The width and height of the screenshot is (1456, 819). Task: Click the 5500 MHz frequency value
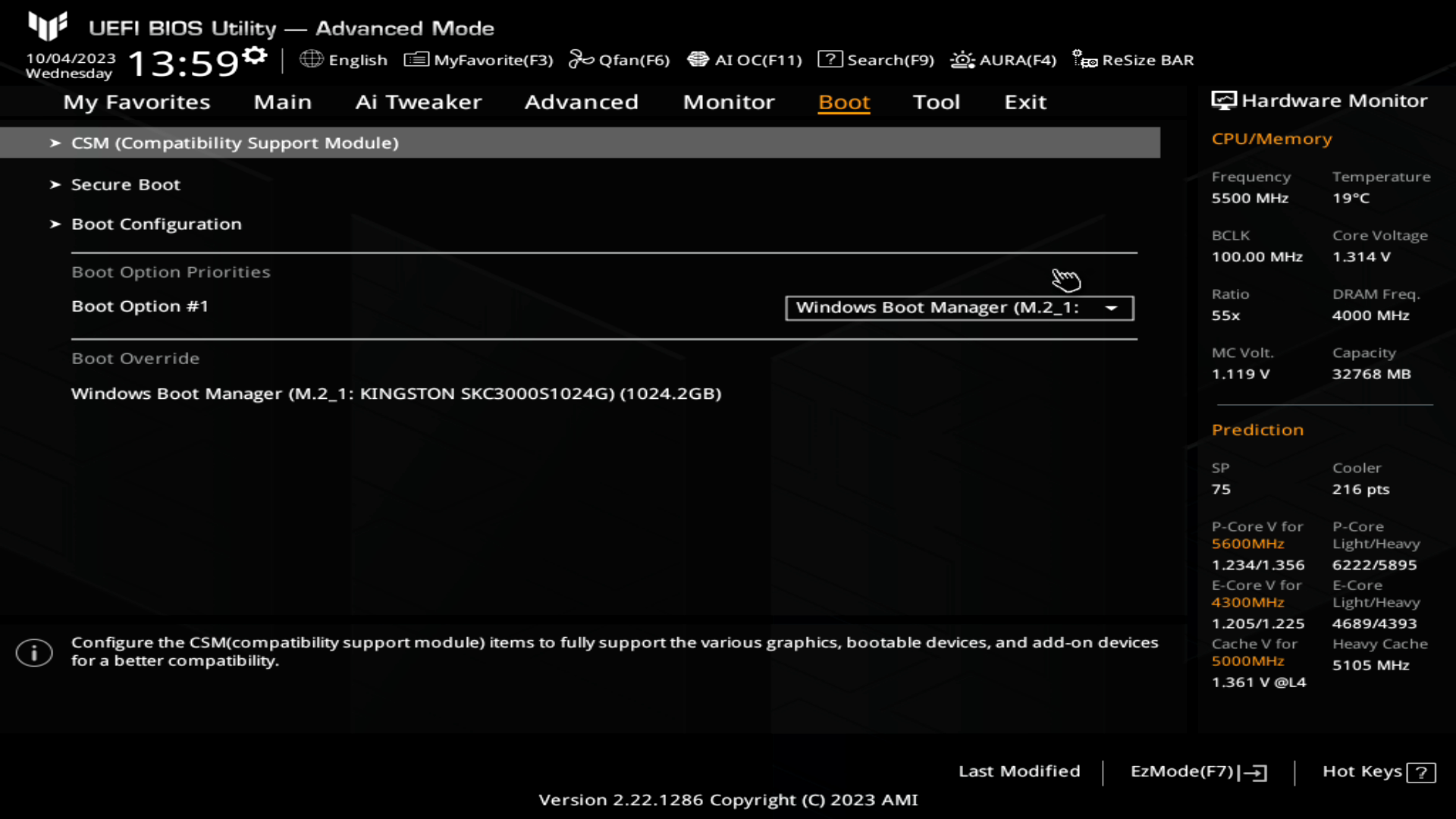tap(1250, 198)
